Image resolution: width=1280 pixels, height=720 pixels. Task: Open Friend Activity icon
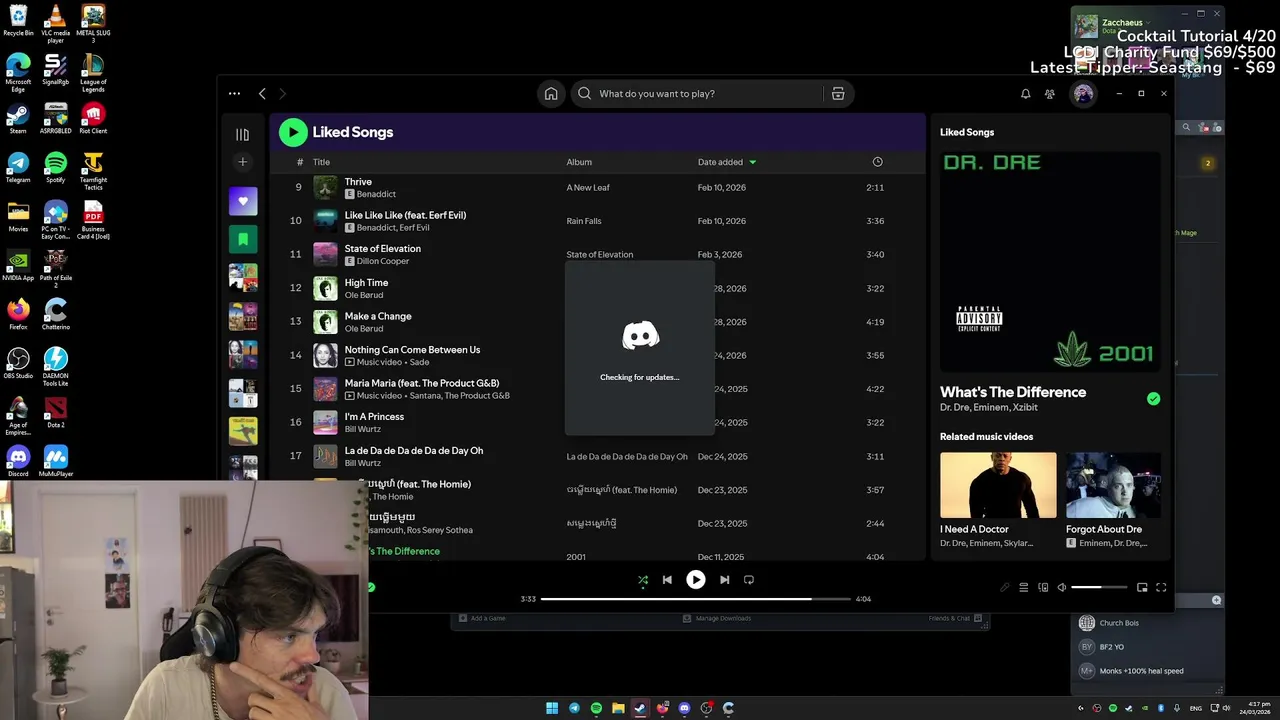1050,94
